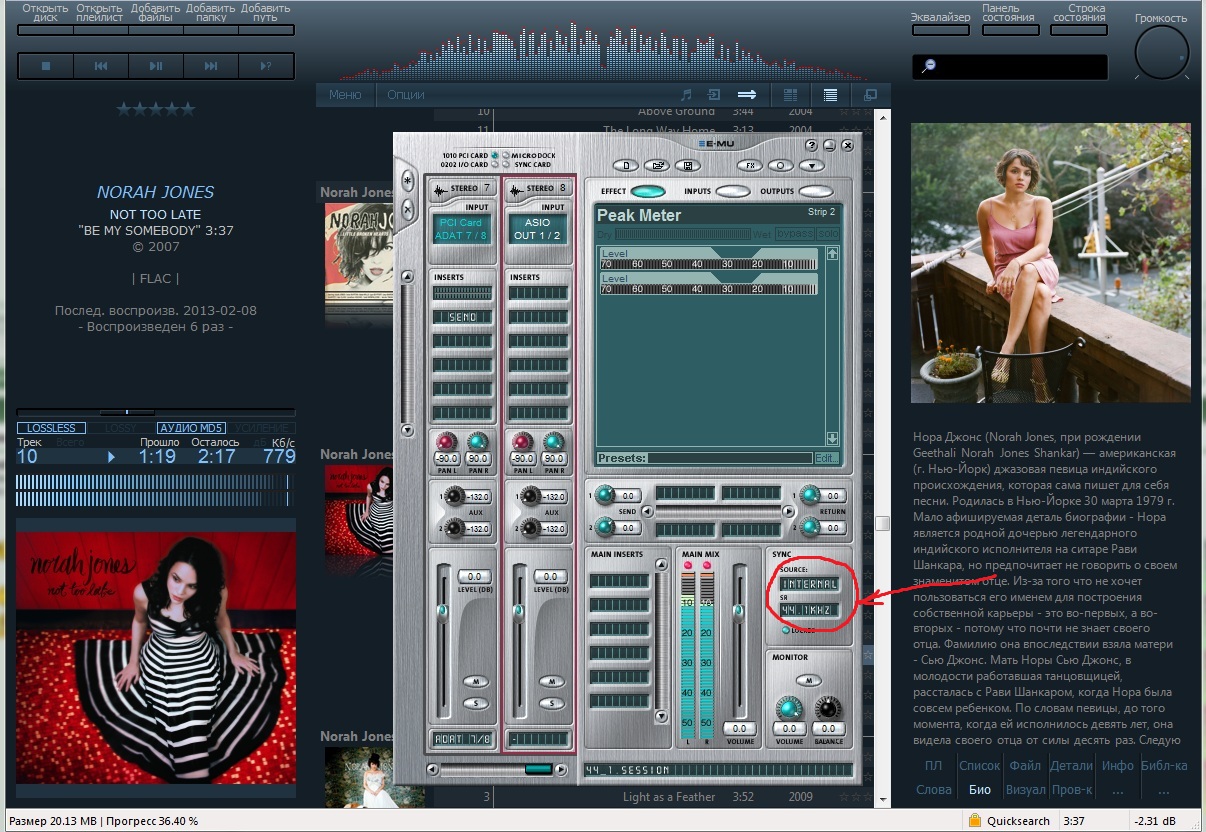Click the Edit button next to Presets
This screenshot has height=832, width=1206.
pos(826,458)
